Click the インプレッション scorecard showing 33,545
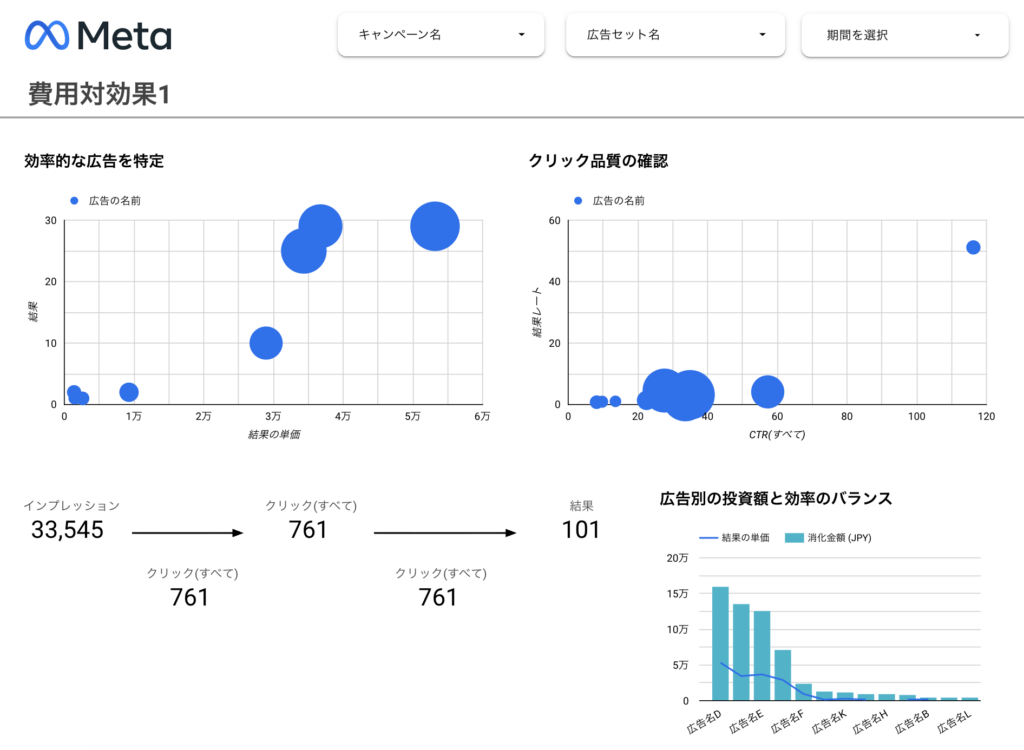The width and height of the screenshot is (1024, 750). 68,530
